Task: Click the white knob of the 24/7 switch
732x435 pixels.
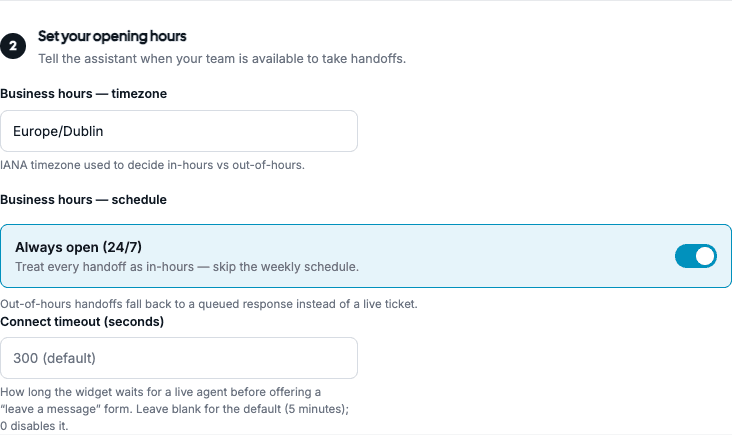Action: tap(704, 256)
